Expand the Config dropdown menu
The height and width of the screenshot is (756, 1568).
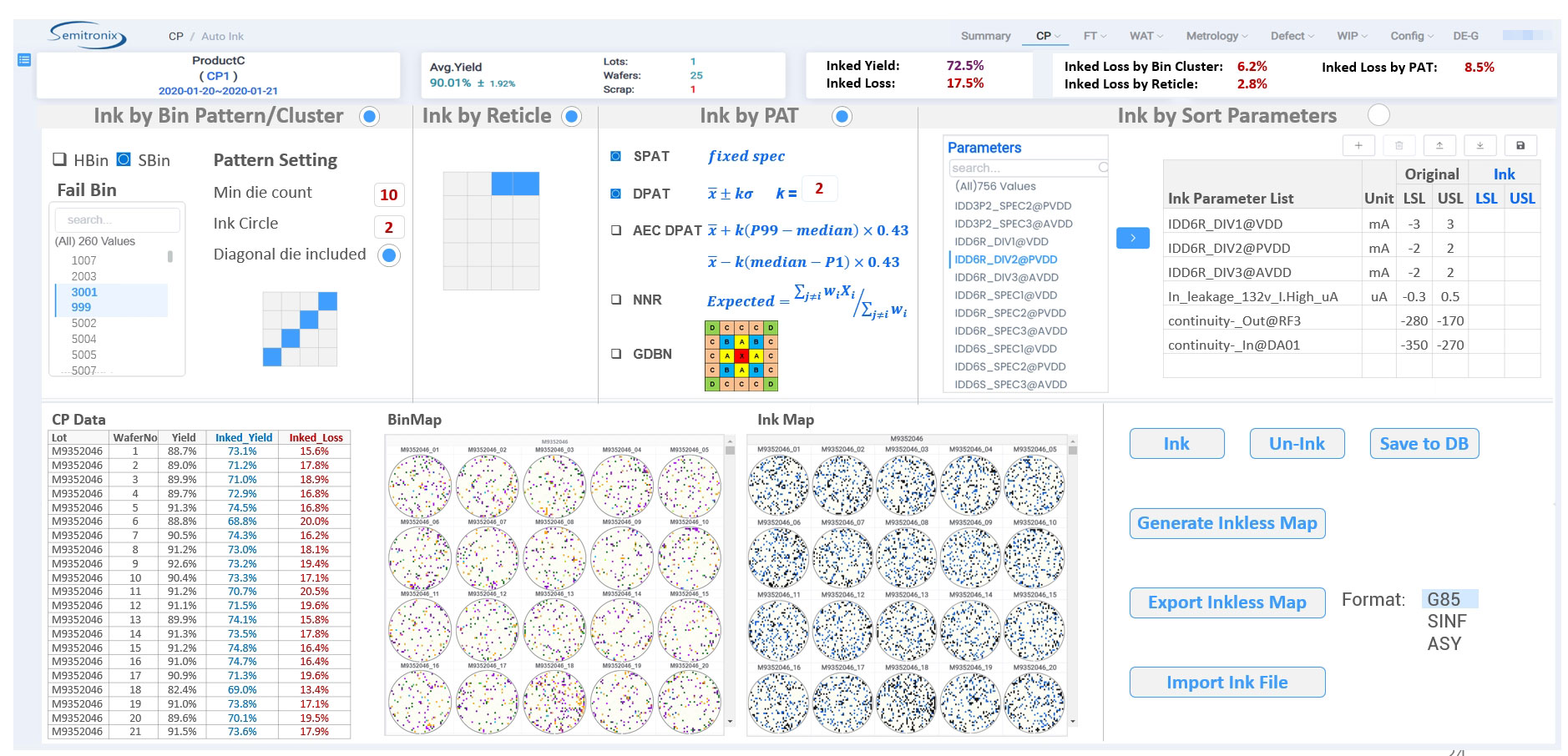pos(1411,36)
